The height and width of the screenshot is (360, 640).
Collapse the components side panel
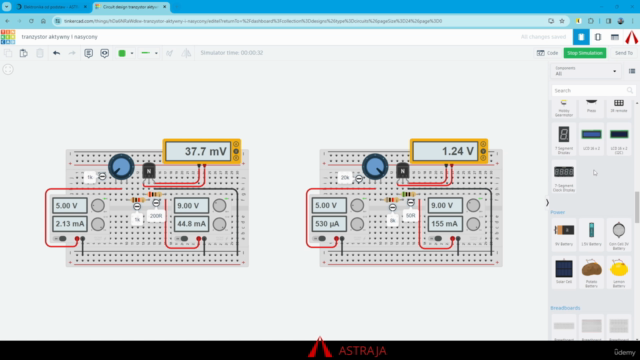547,202
